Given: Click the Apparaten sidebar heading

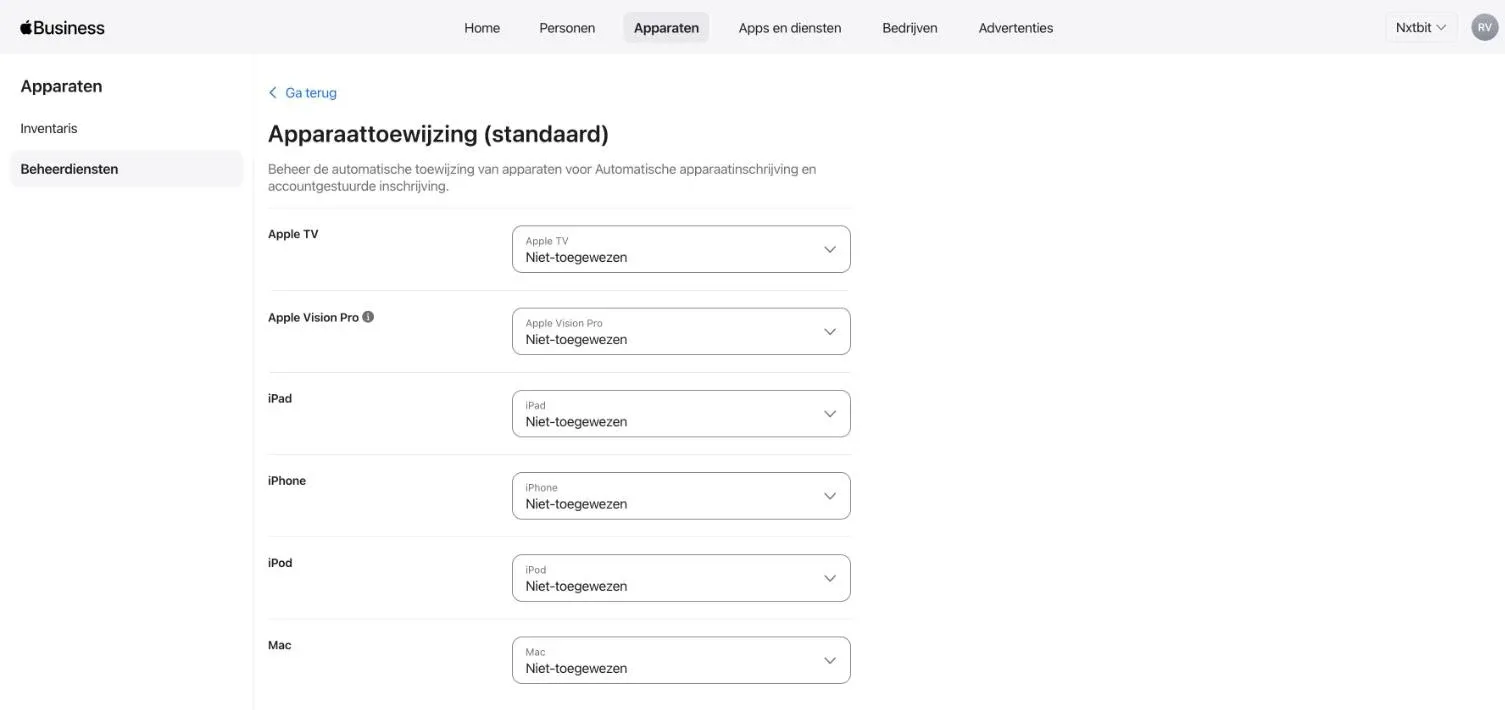Looking at the screenshot, I should [61, 86].
